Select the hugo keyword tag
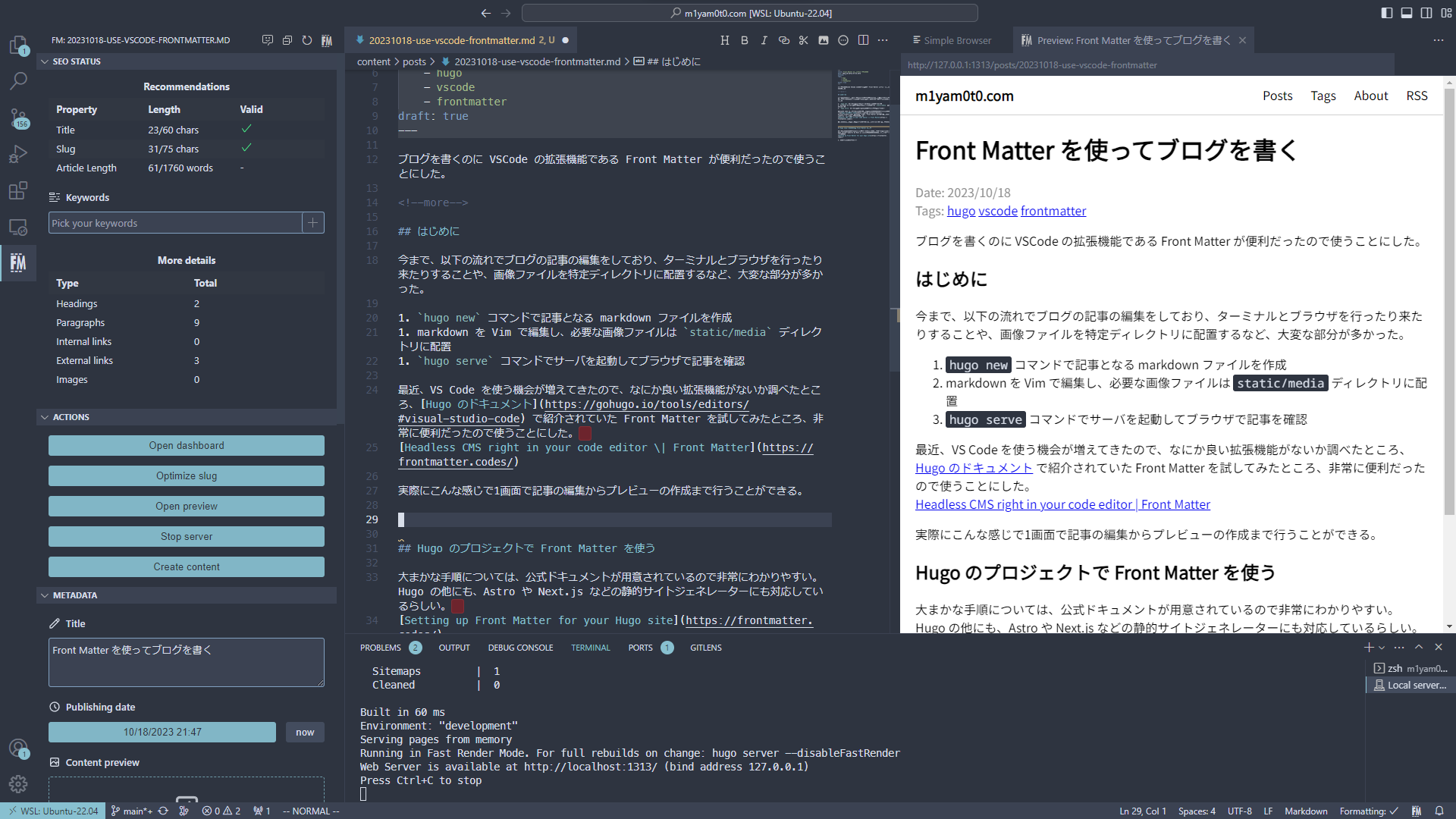Viewport: 1456px width, 819px height. point(960,211)
